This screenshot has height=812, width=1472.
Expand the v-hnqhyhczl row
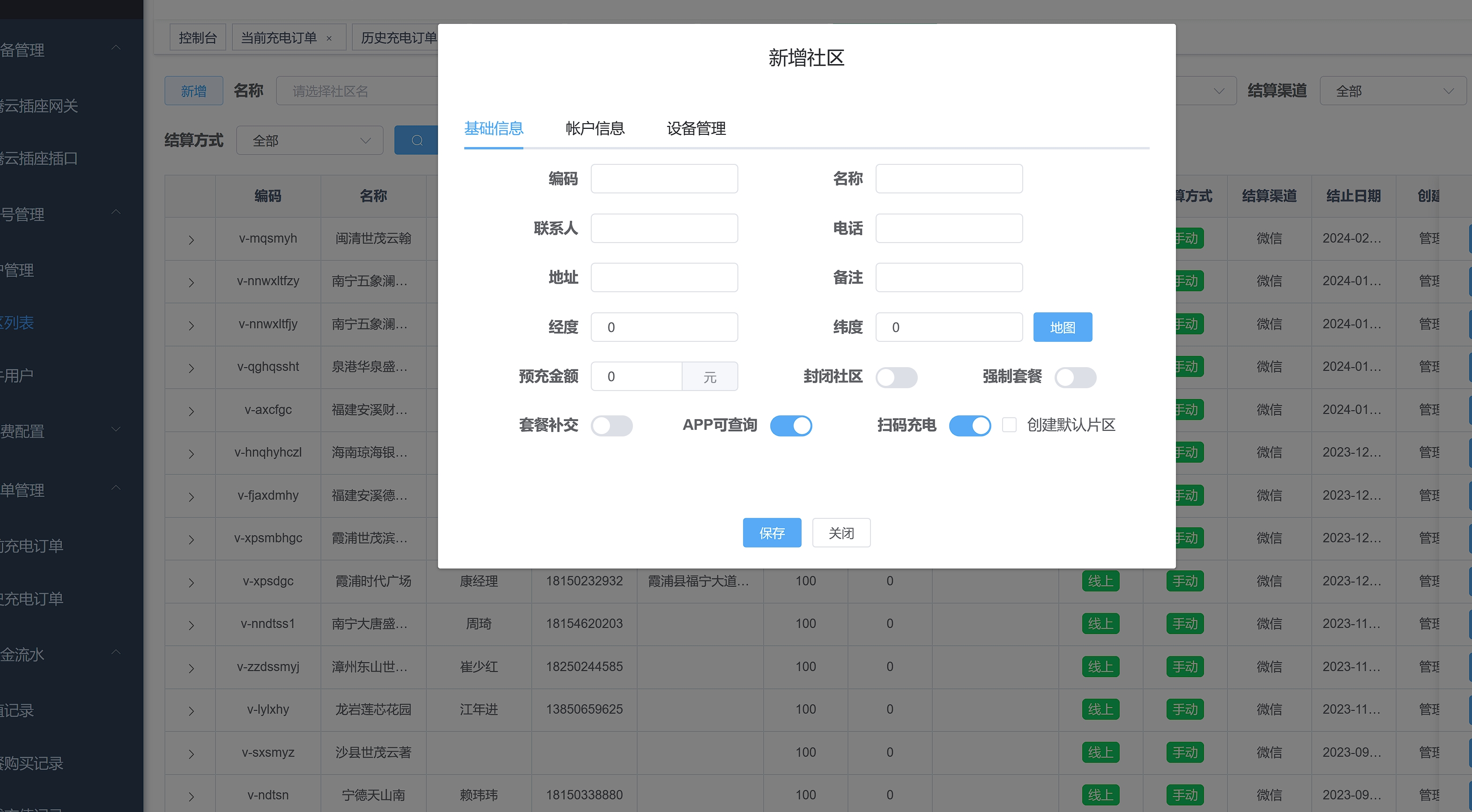(191, 453)
